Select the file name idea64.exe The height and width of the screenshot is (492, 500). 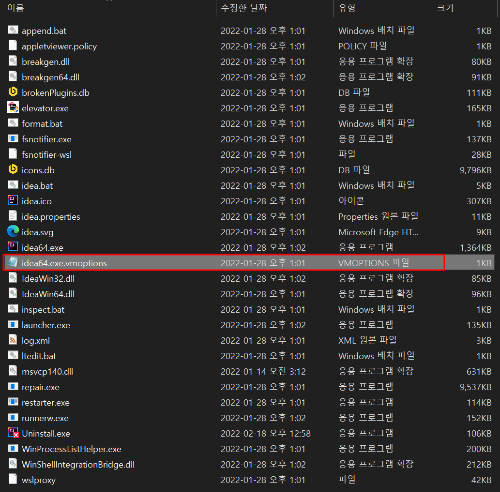pos(42,248)
